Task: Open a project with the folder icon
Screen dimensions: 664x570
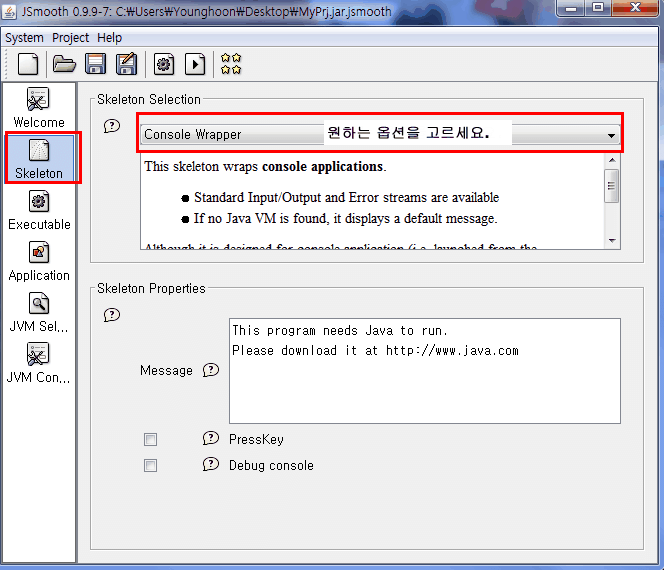Action: click(x=64, y=64)
